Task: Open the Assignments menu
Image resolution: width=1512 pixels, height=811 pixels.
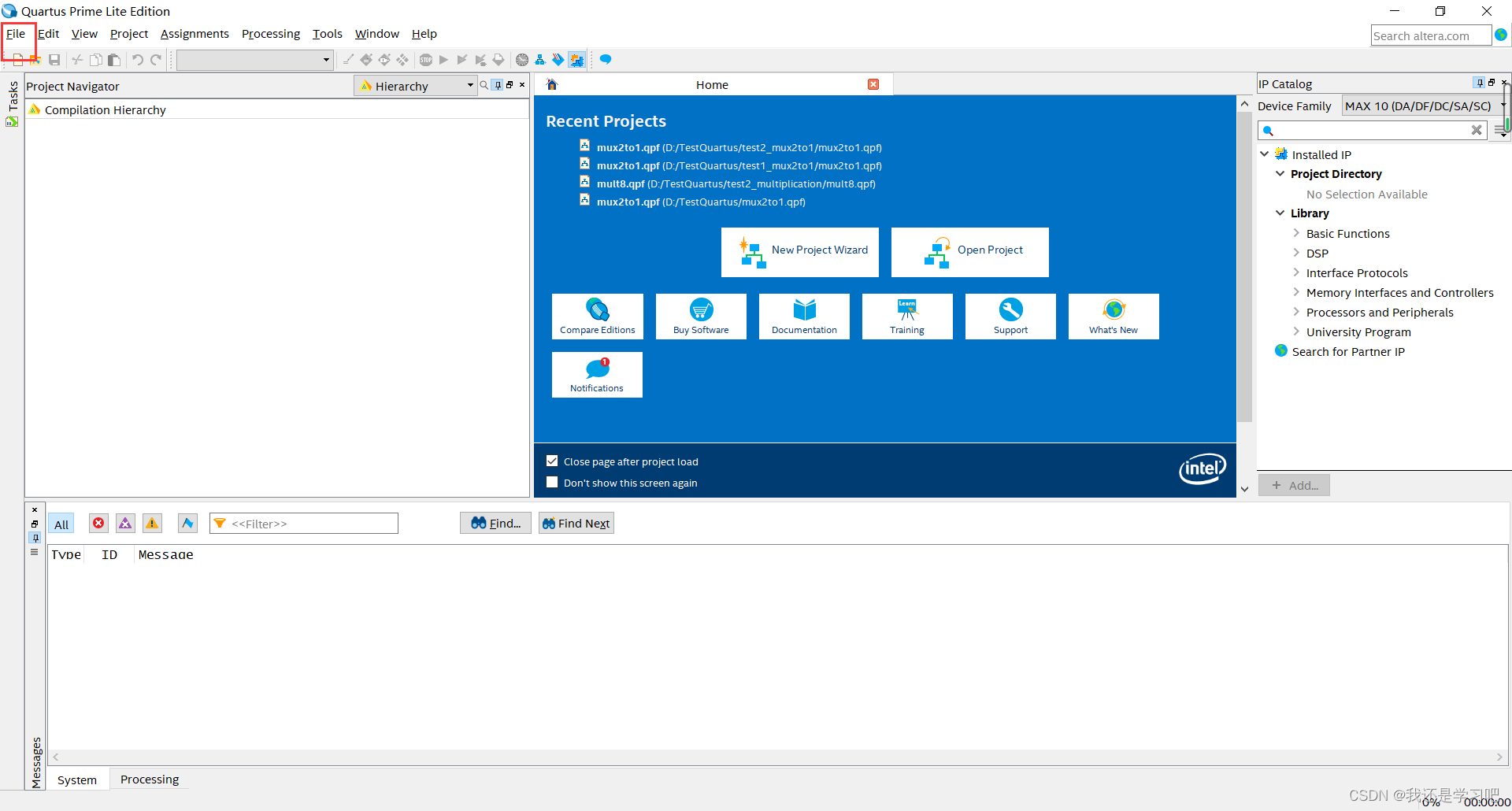Action: coord(195,34)
